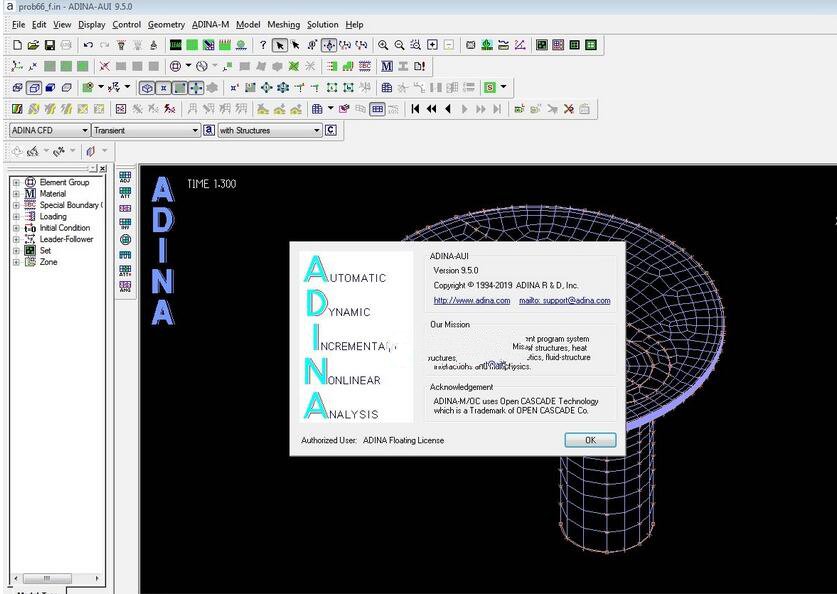Expand the Initial Condition tree node
Viewport: 837px width, 594px height.
click(16, 228)
